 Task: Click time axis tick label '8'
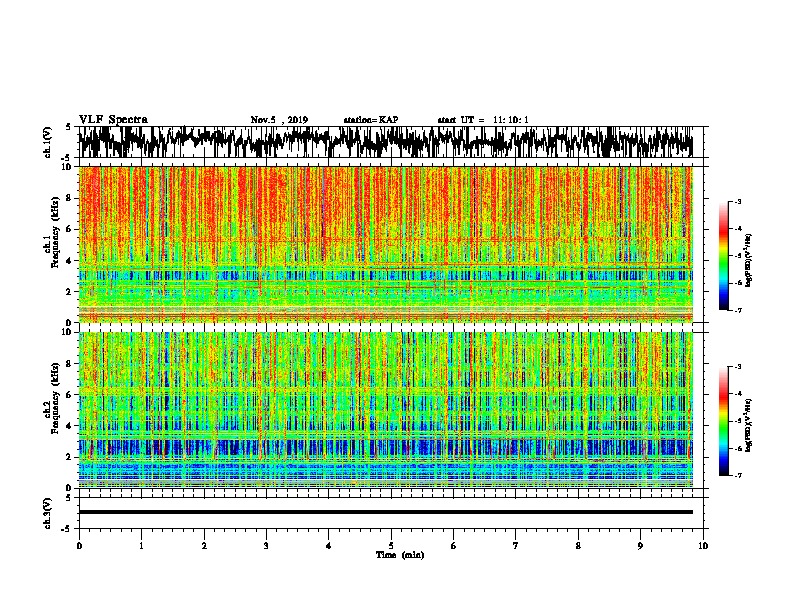578,546
